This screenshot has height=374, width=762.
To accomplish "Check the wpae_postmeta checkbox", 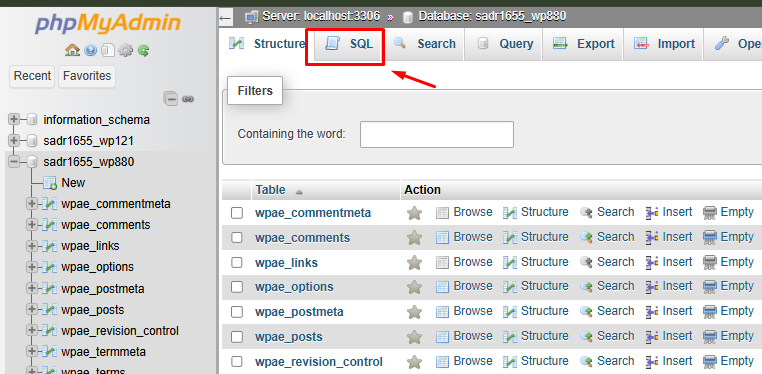I will pyautogui.click(x=237, y=312).
